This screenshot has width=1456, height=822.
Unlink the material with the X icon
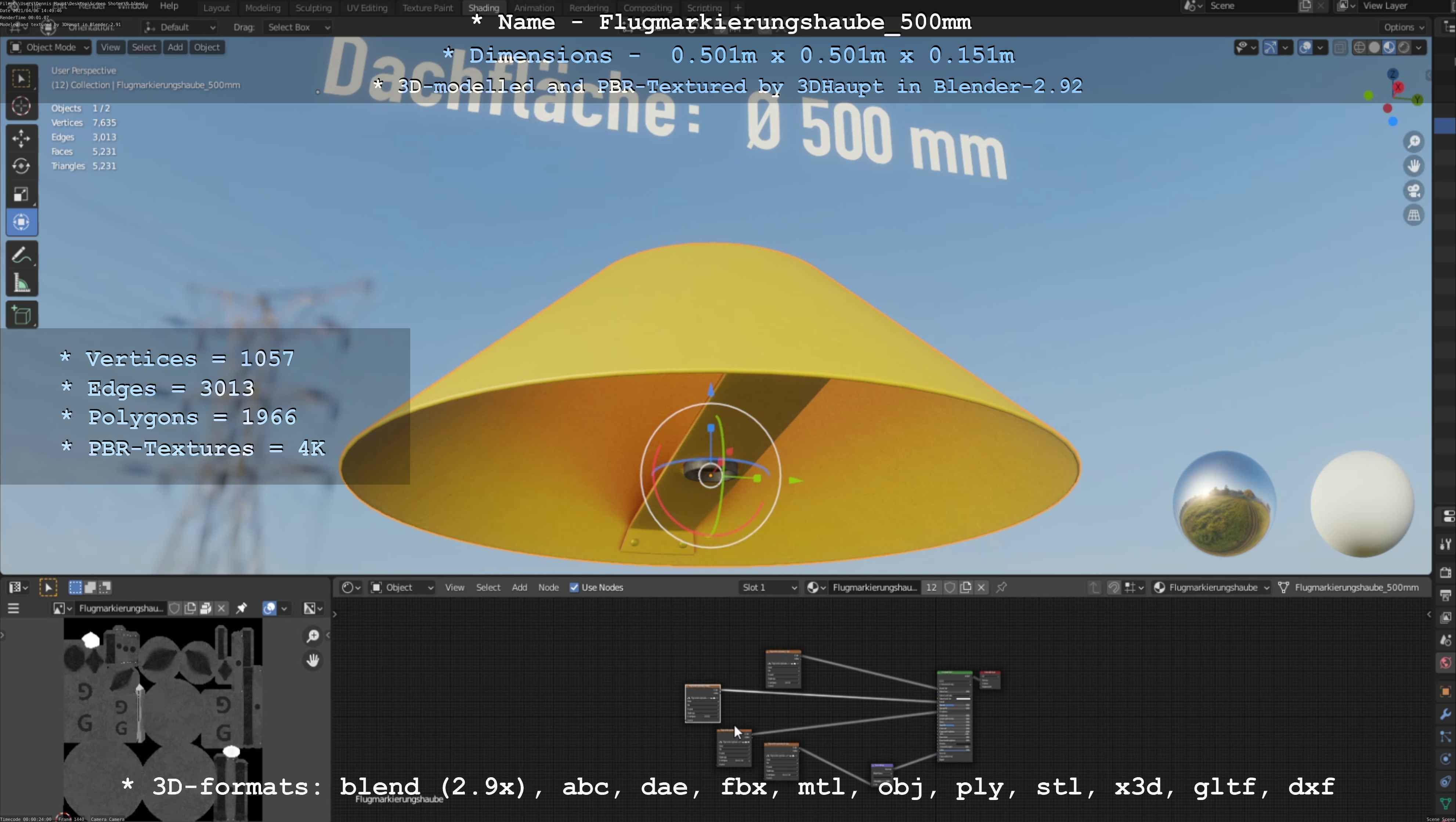click(x=981, y=587)
